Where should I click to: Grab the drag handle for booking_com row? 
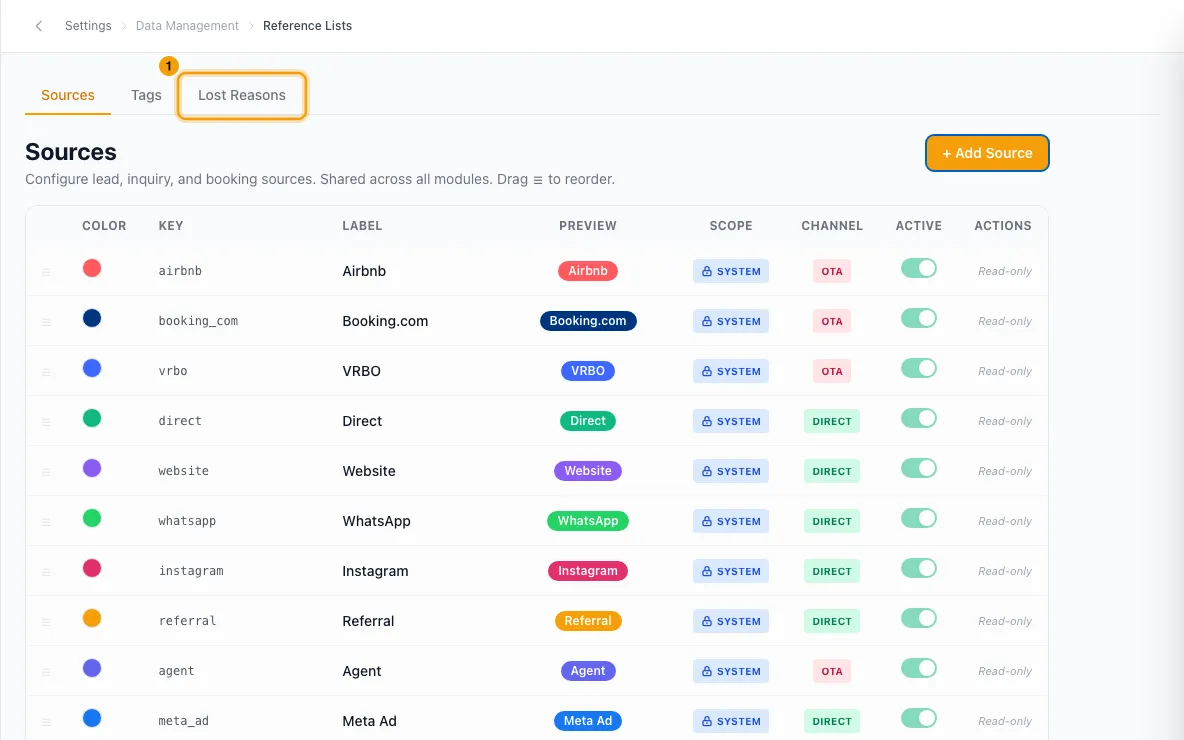click(x=46, y=322)
